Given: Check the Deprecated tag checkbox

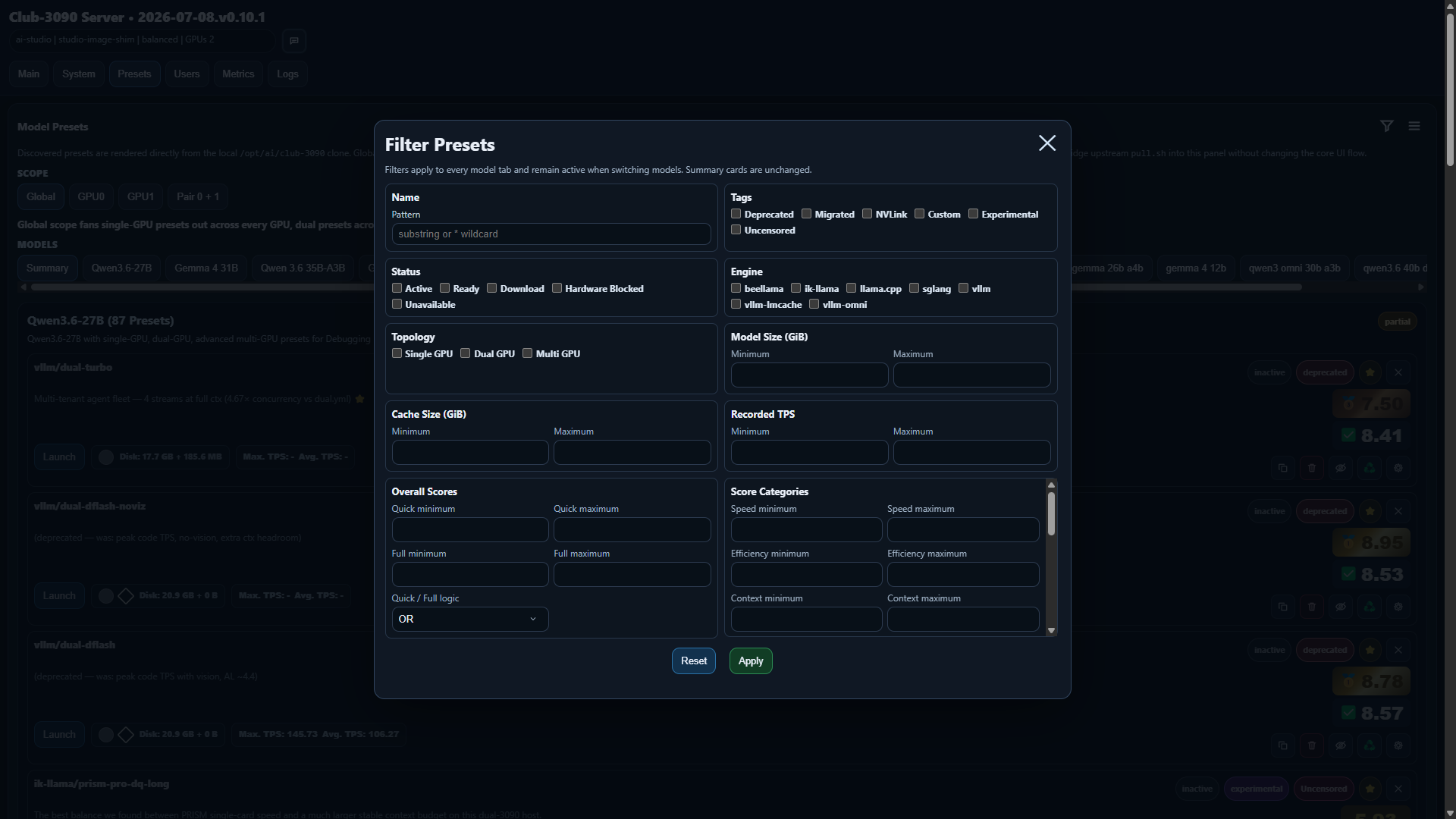Looking at the screenshot, I should 736,214.
